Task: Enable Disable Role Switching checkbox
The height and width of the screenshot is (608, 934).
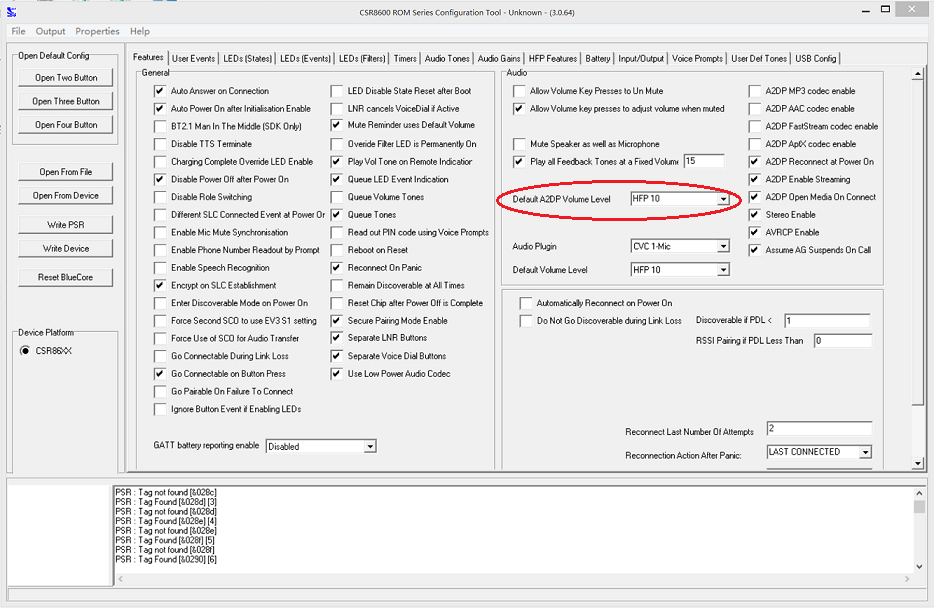Action: 160,197
